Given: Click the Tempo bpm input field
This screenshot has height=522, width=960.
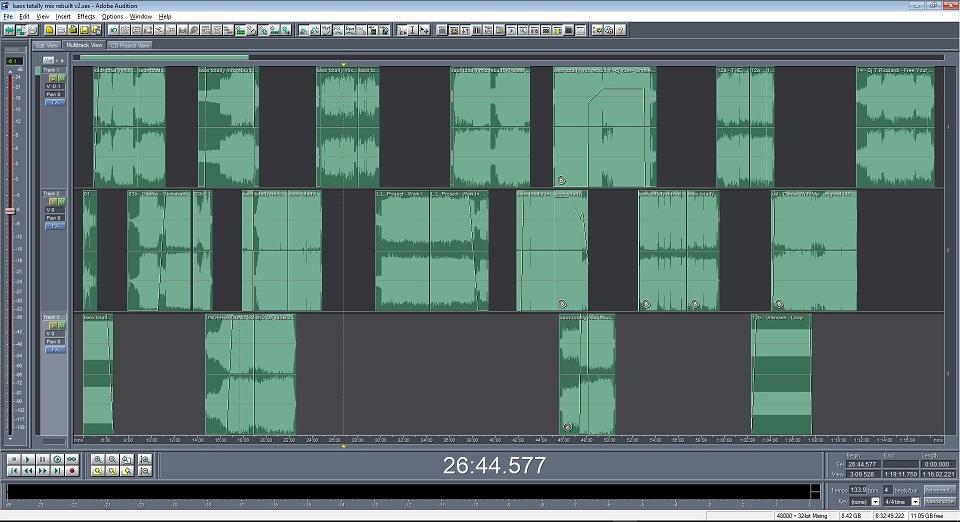Looking at the screenshot, I should 858,490.
